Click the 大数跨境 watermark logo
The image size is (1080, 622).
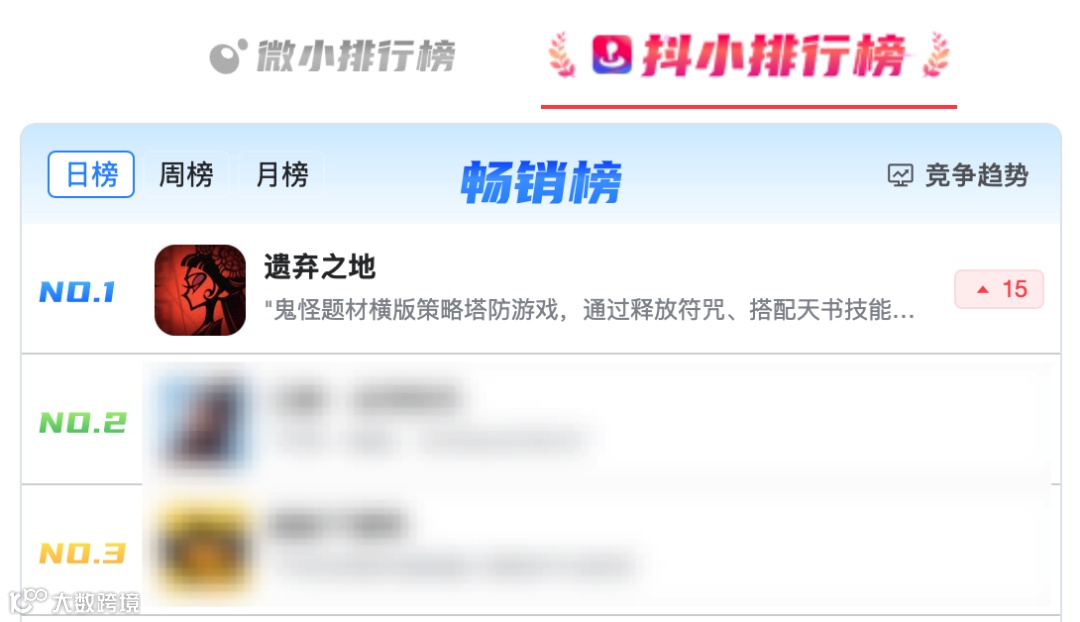(74, 602)
